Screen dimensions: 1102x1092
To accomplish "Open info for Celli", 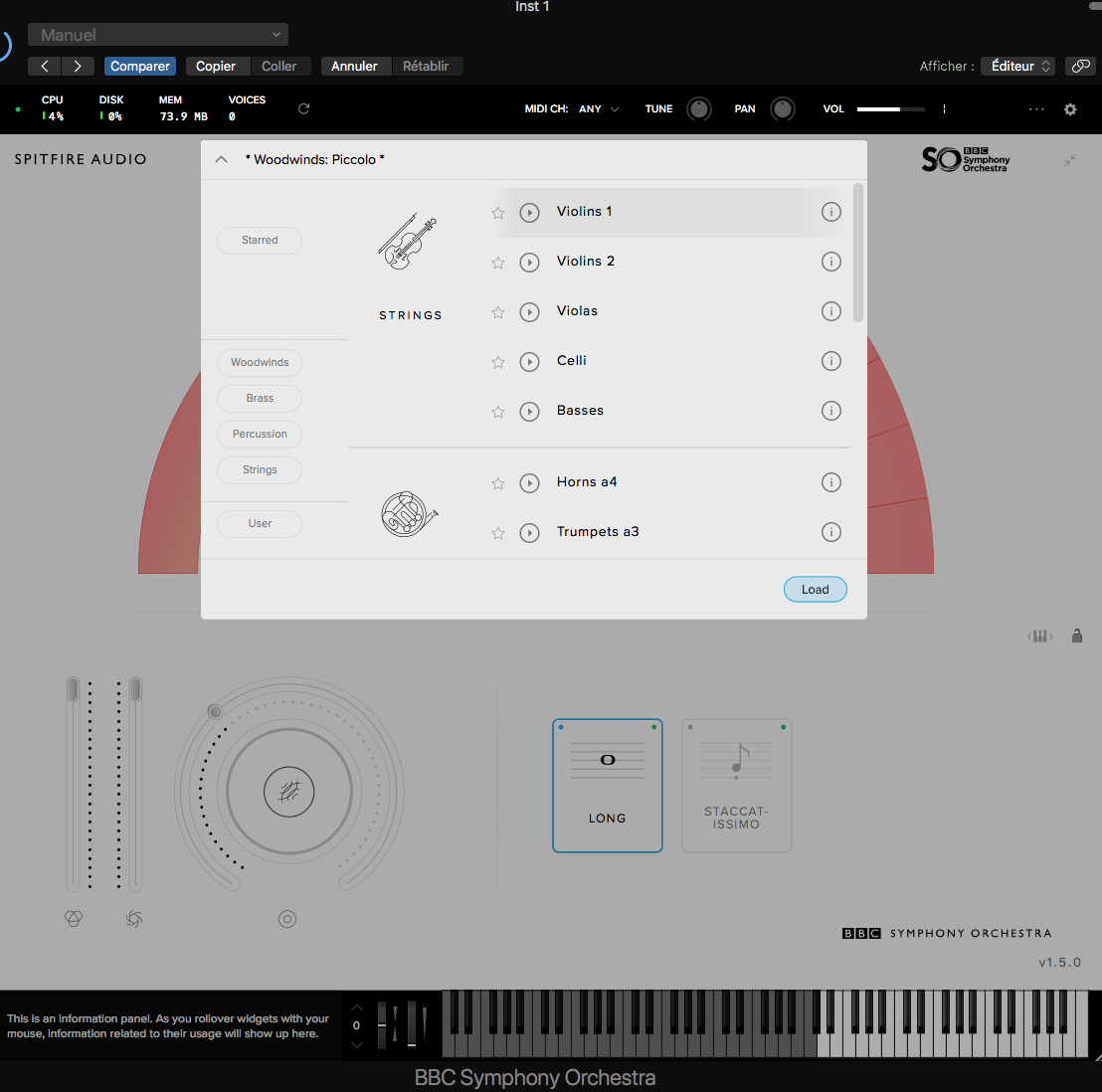I will [830, 361].
